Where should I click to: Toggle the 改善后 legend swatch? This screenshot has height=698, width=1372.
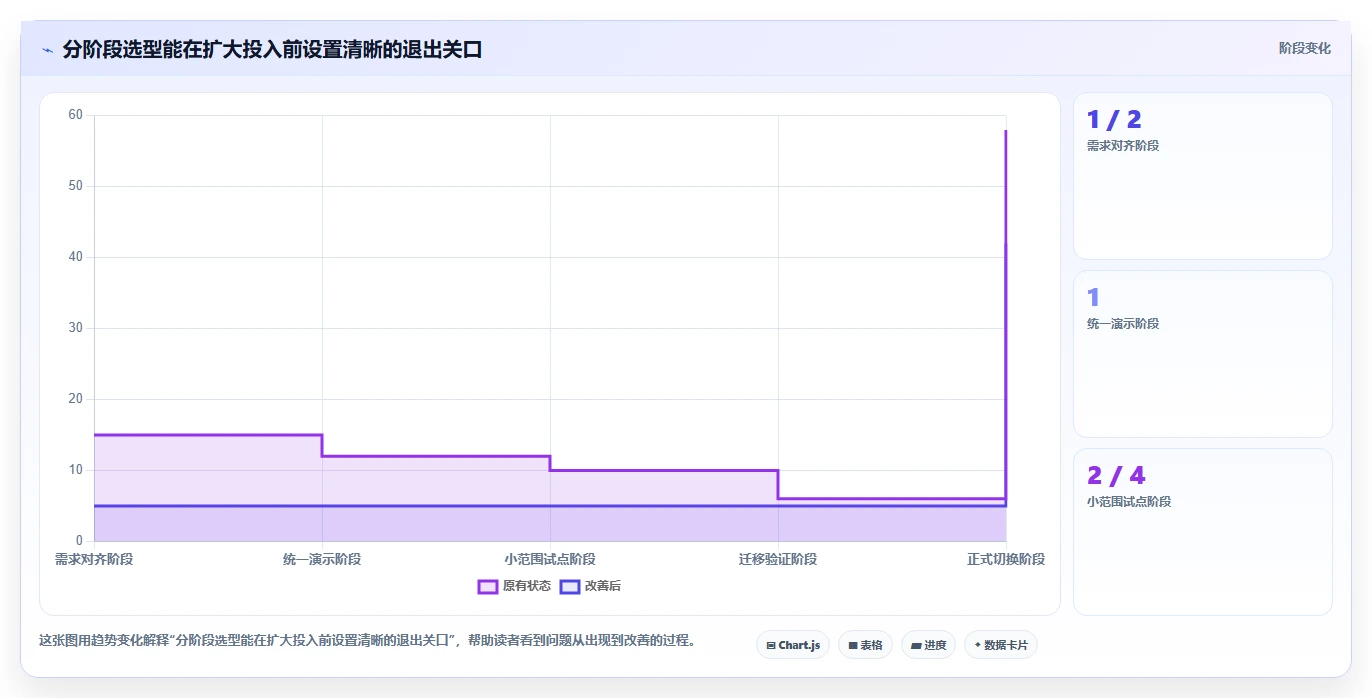point(570,586)
